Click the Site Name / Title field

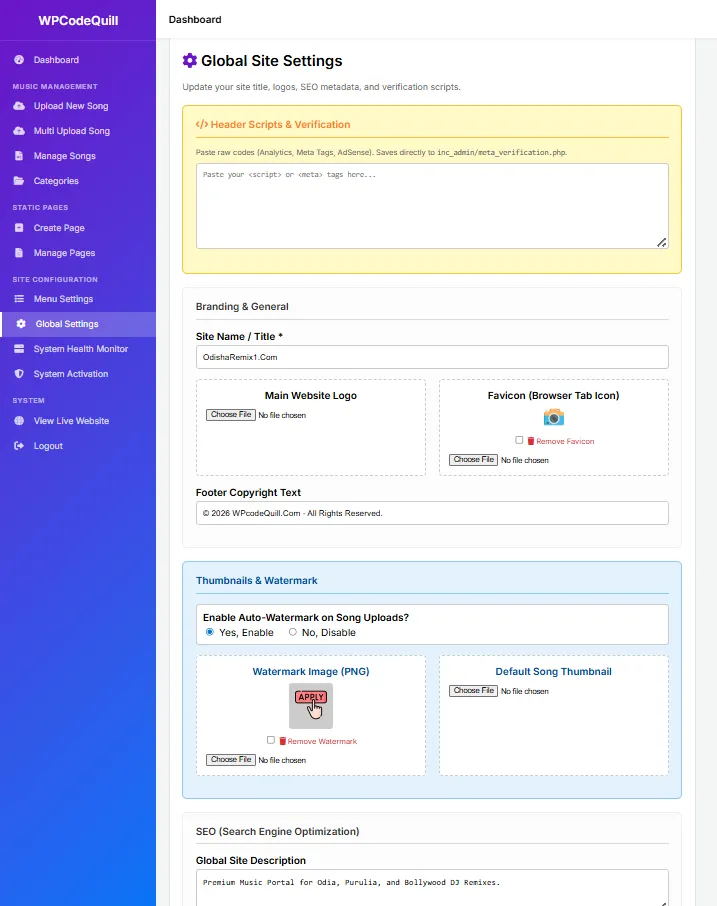pyautogui.click(x=432, y=357)
